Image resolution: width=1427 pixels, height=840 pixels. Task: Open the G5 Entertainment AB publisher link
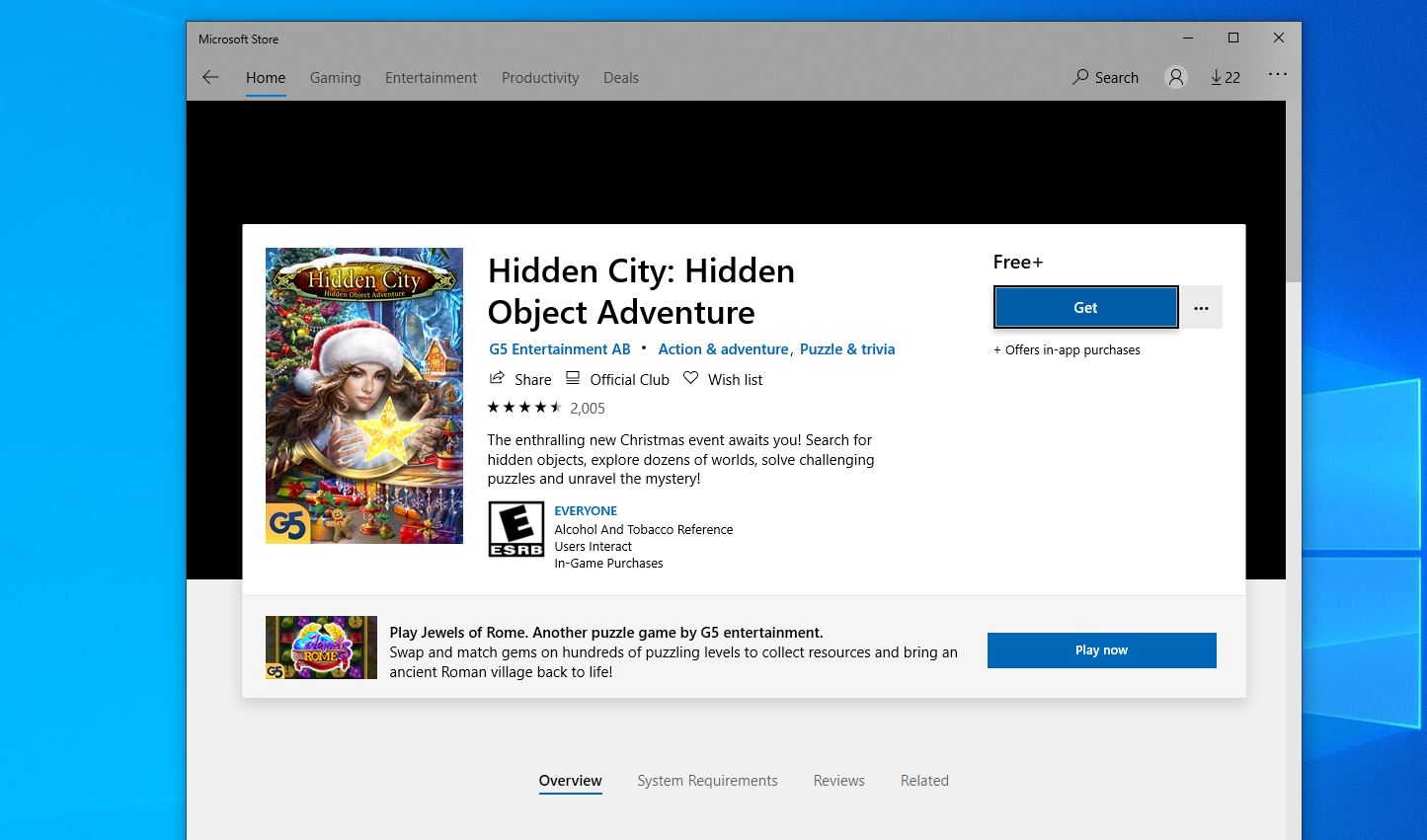click(x=559, y=348)
